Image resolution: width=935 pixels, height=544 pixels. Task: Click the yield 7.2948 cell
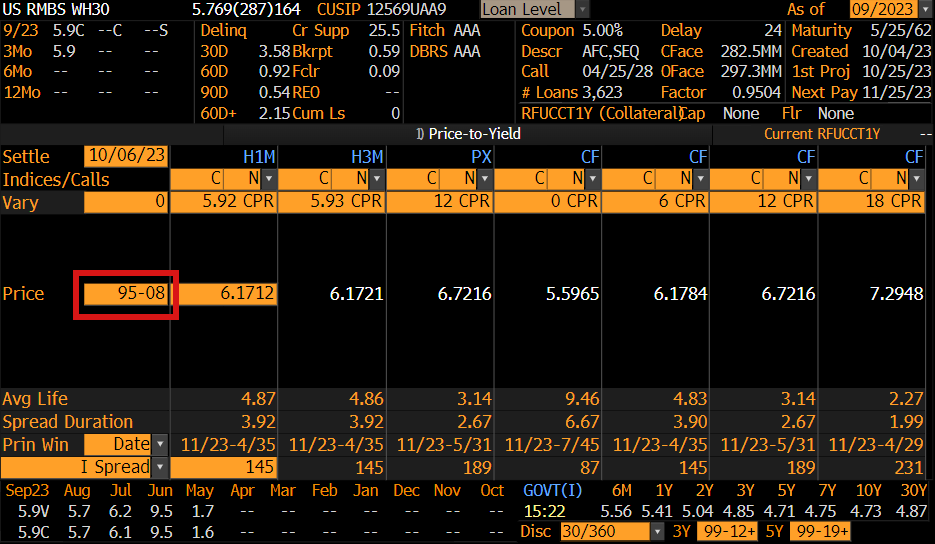[x=896, y=293]
